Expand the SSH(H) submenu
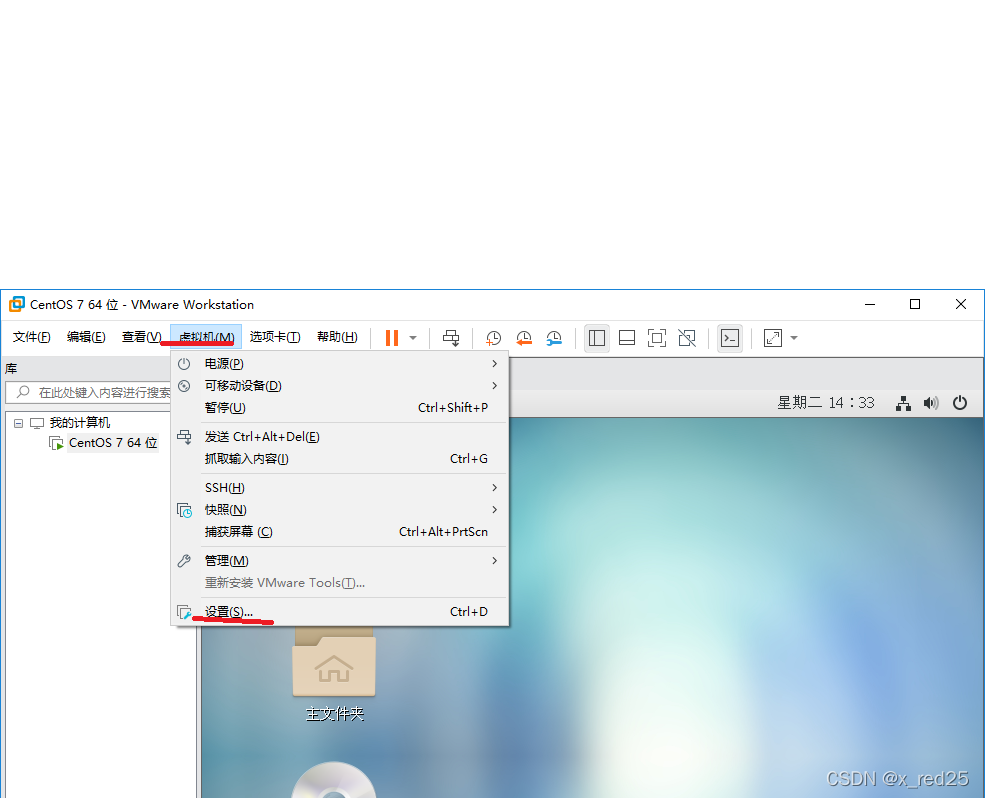 coord(339,488)
